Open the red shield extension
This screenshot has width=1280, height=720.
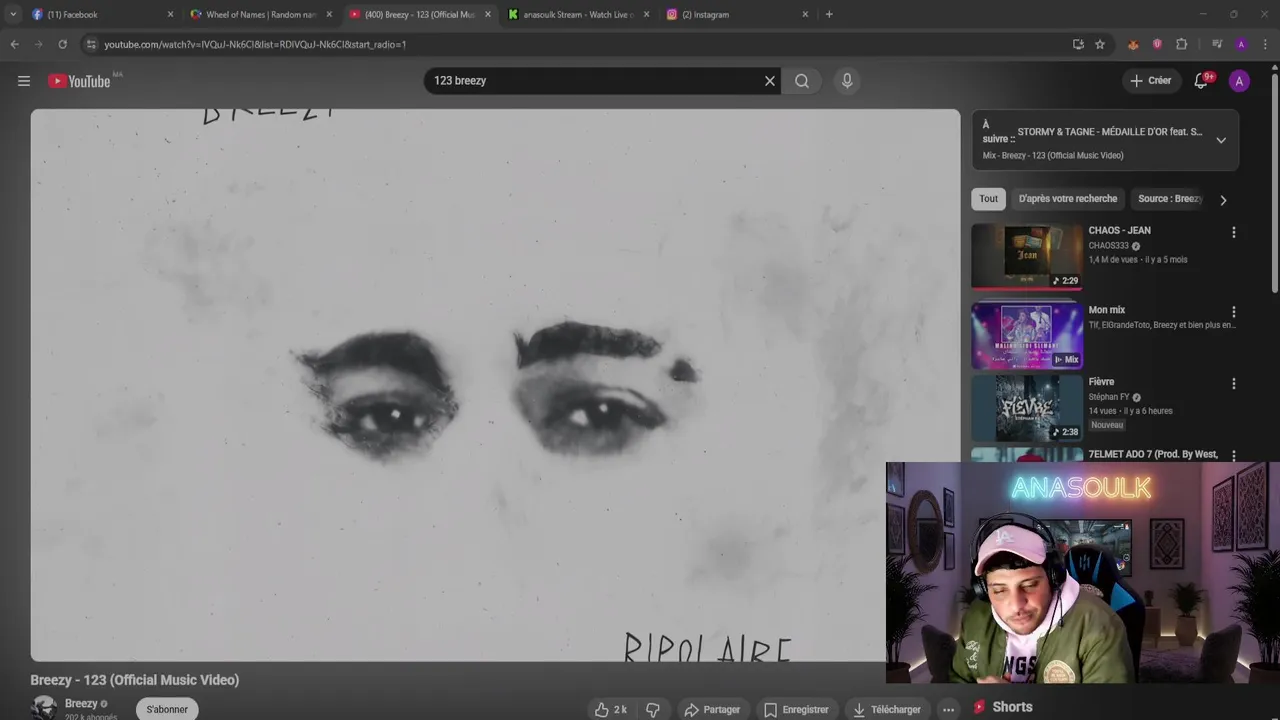pyautogui.click(x=1157, y=44)
